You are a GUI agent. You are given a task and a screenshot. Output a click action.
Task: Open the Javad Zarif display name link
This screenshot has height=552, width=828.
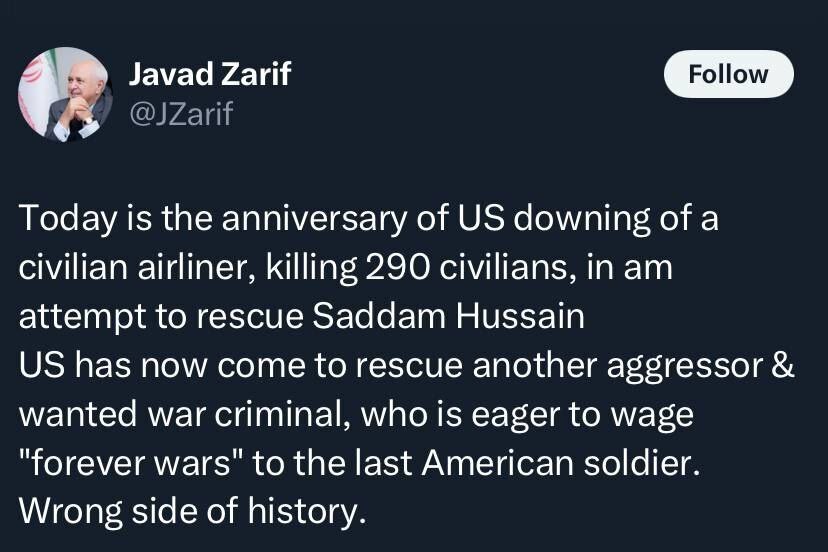tap(210, 74)
